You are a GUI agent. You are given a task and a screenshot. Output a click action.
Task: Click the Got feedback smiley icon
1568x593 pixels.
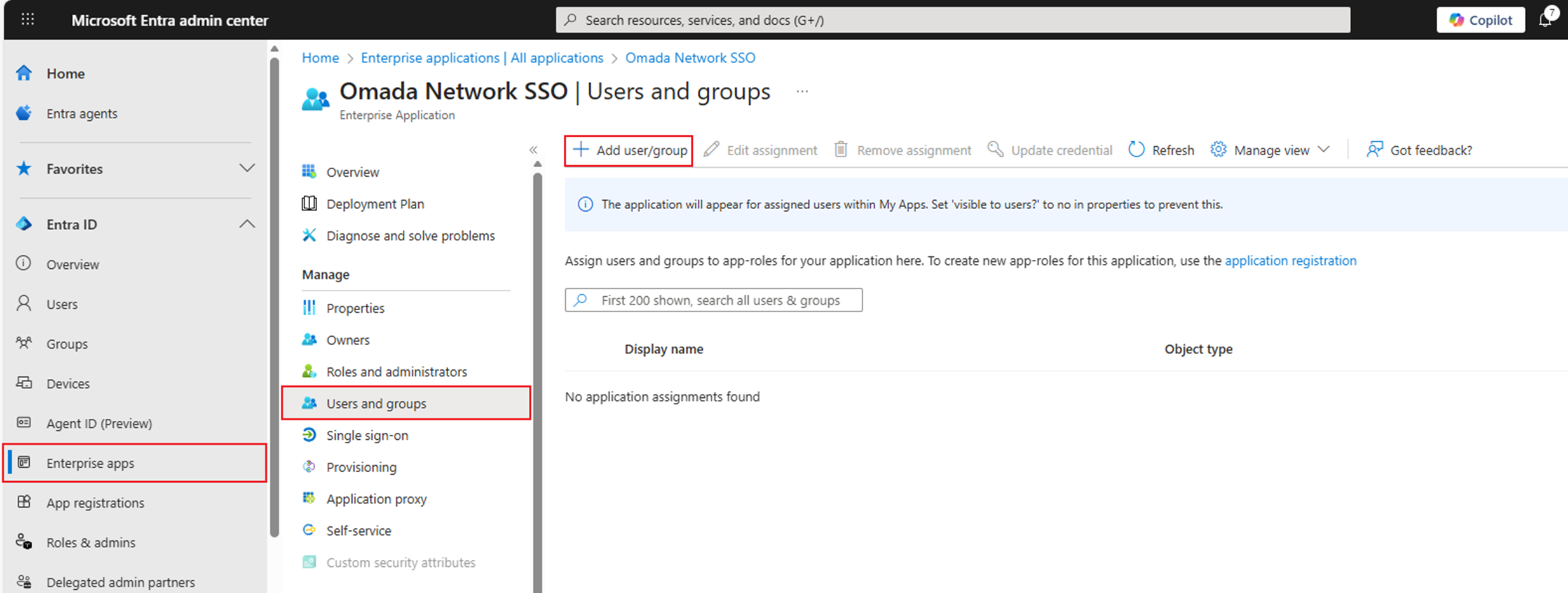1375,149
